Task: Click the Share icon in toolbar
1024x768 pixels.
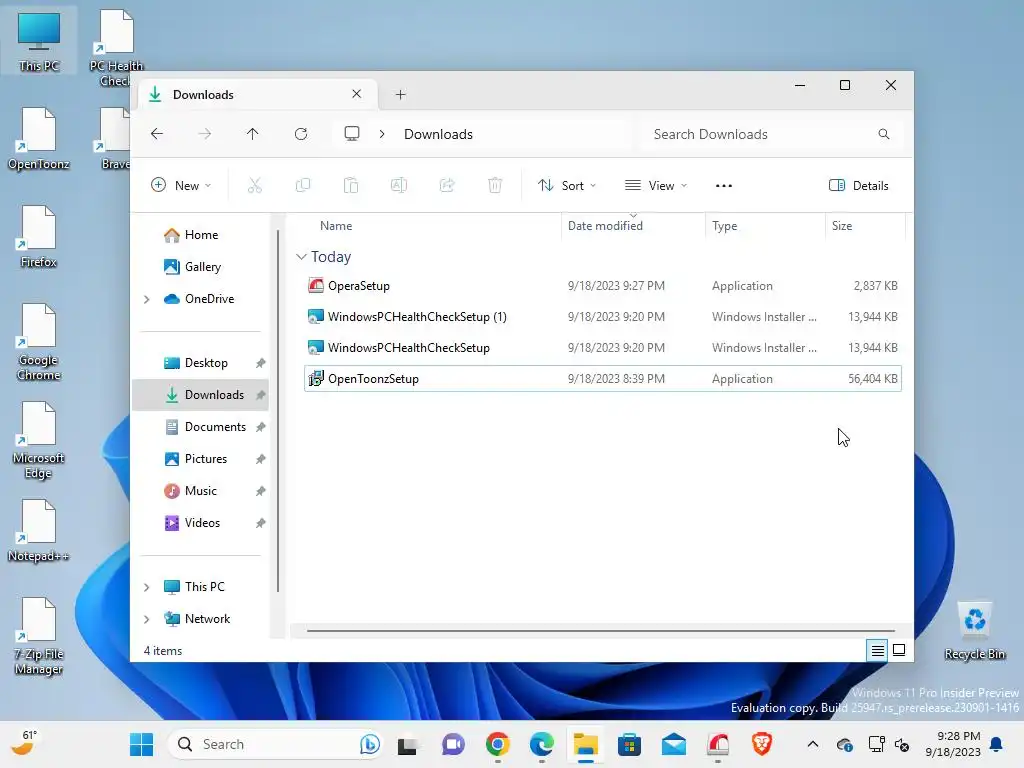Action: click(447, 185)
